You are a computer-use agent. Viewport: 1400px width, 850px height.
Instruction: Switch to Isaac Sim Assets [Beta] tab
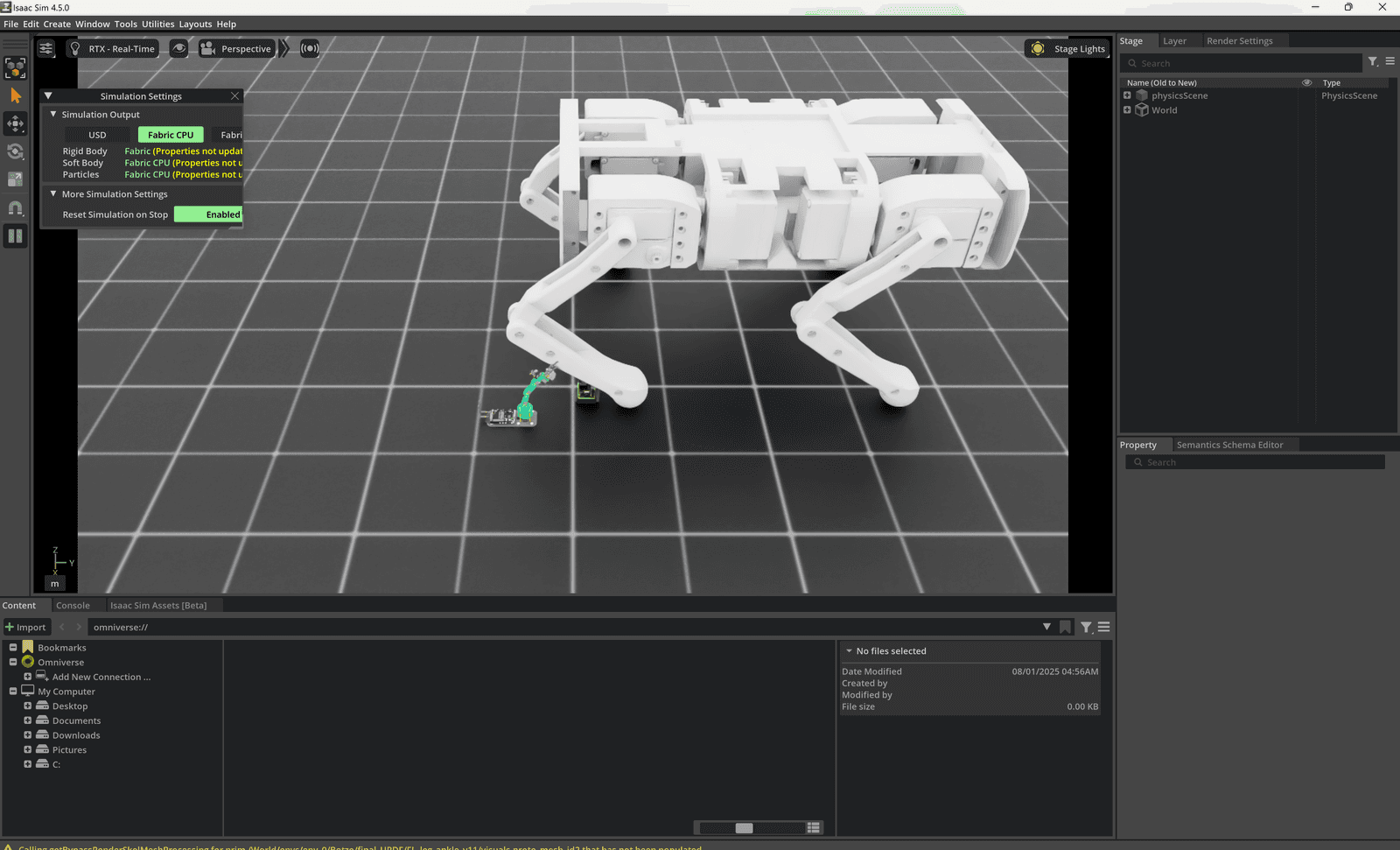pyautogui.click(x=158, y=606)
